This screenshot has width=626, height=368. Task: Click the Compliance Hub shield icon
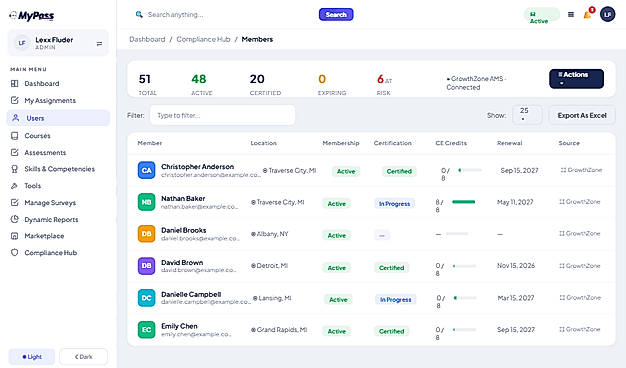[x=14, y=253]
